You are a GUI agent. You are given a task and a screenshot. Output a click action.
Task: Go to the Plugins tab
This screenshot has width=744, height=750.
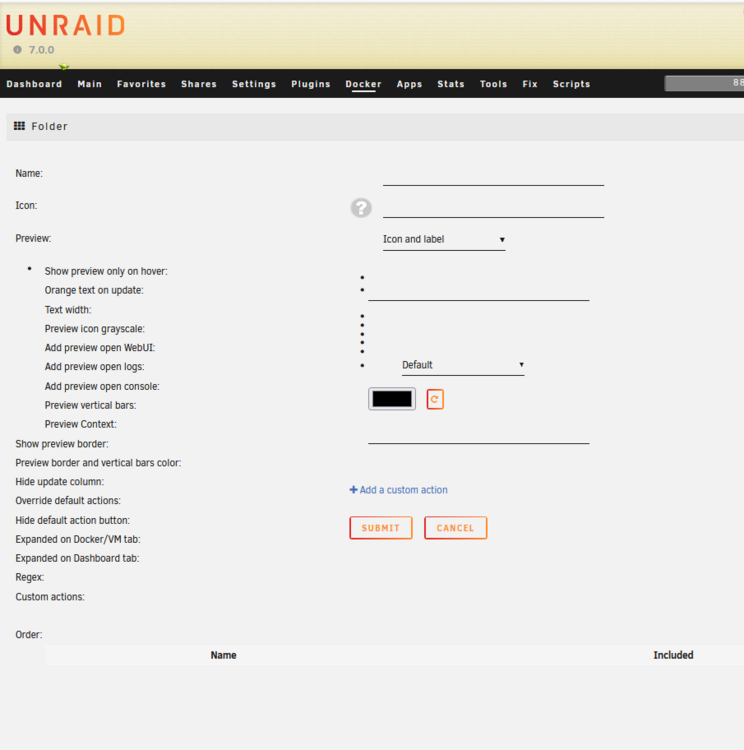pos(311,84)
